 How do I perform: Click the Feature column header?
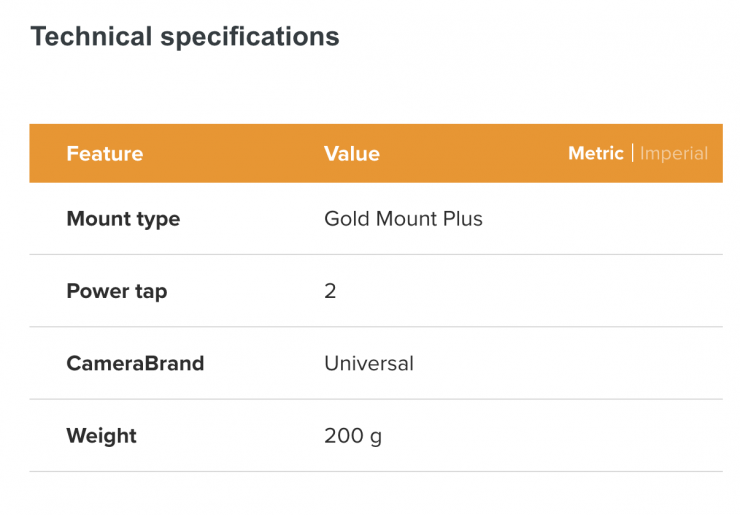tap(104, 154)
